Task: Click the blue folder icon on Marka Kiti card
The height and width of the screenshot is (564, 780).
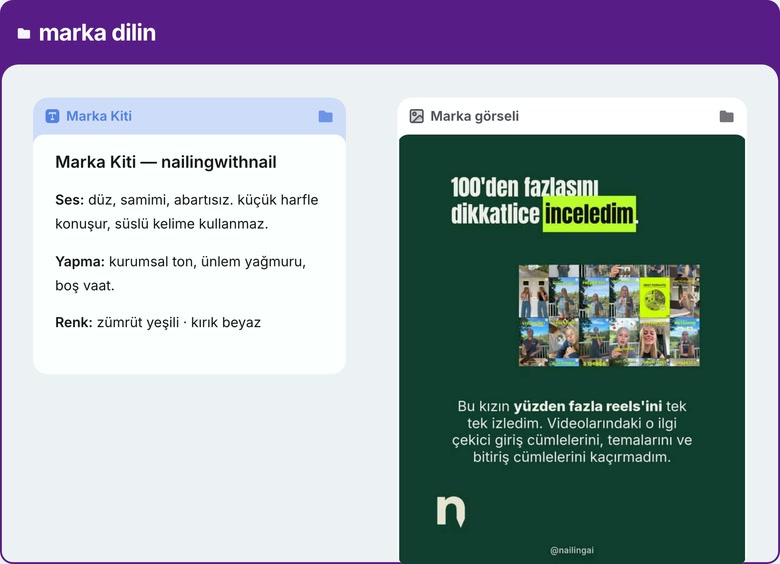Action: tap(326, 116)
